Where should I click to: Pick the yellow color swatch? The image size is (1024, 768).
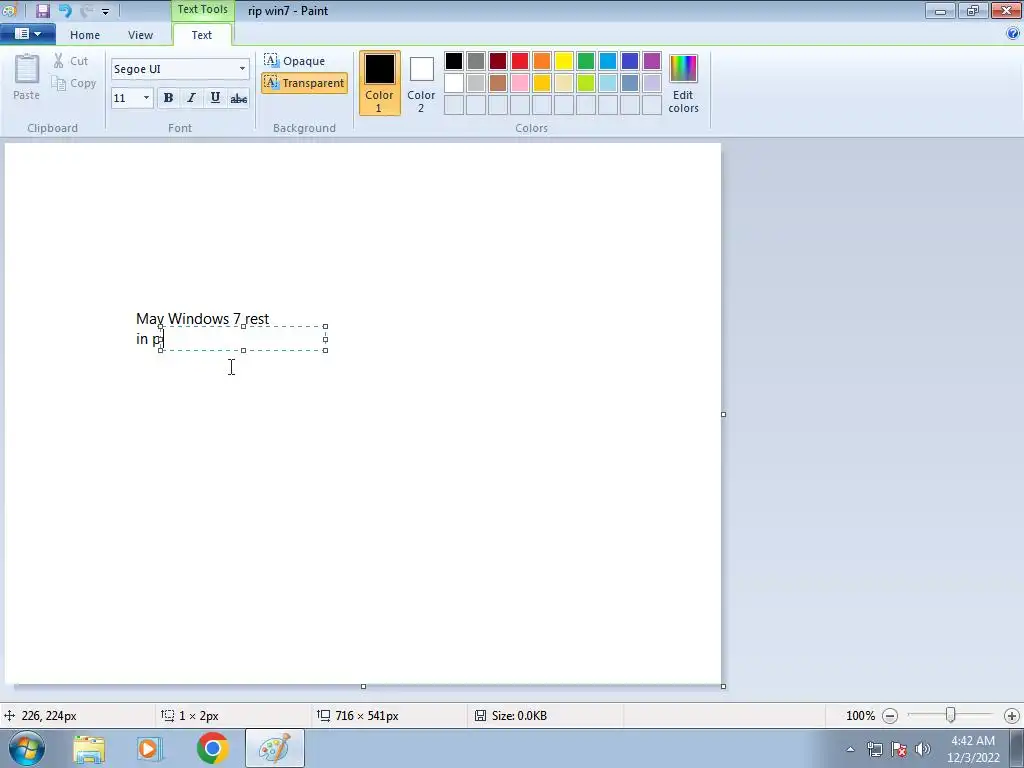(x=564, y=61)
